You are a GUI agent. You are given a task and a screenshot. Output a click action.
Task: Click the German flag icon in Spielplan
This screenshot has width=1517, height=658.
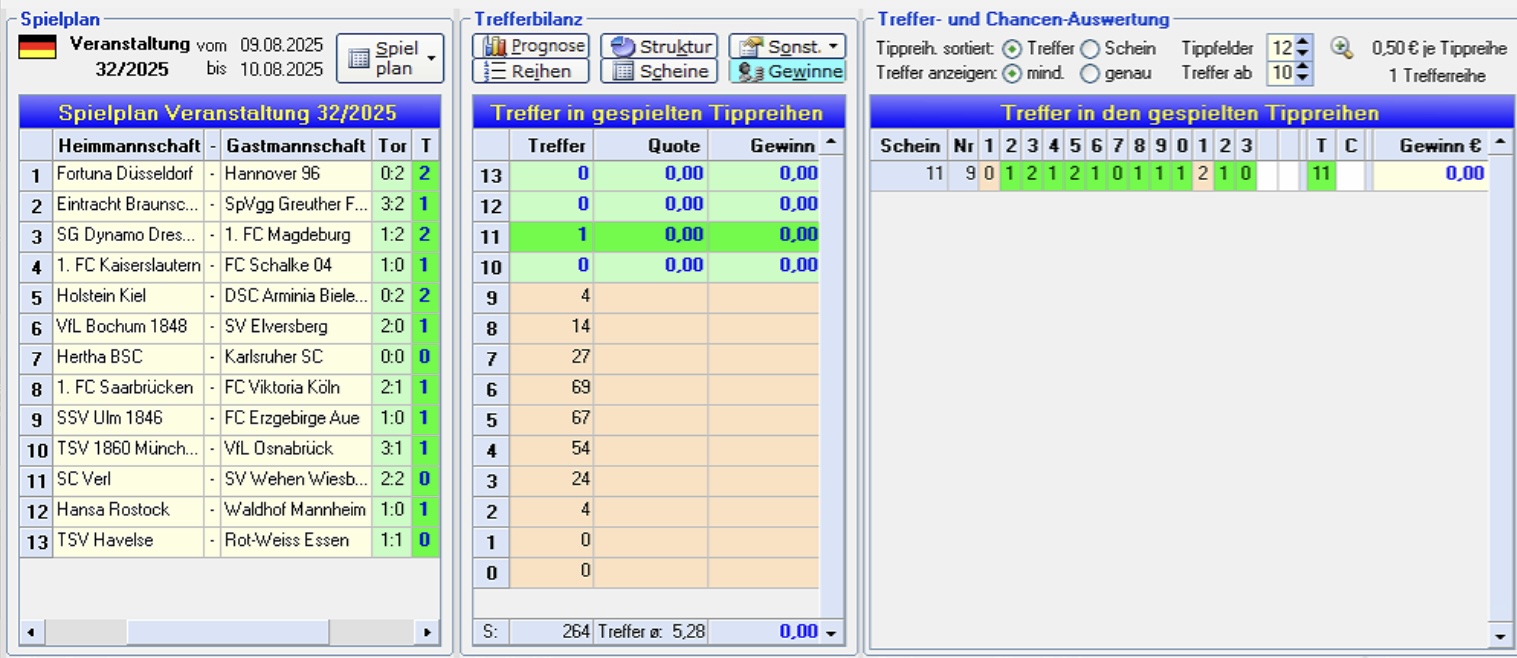[37, 47]
